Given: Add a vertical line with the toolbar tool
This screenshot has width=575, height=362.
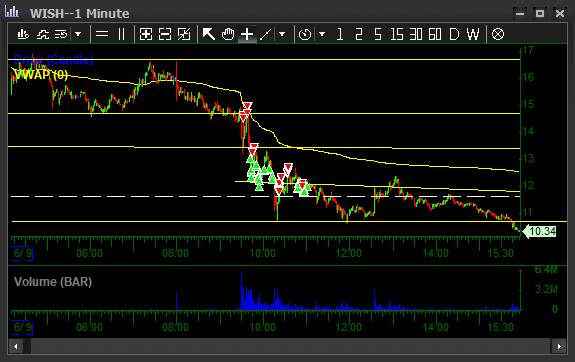Looking at the screenshot, I should [x=121, y=34].
